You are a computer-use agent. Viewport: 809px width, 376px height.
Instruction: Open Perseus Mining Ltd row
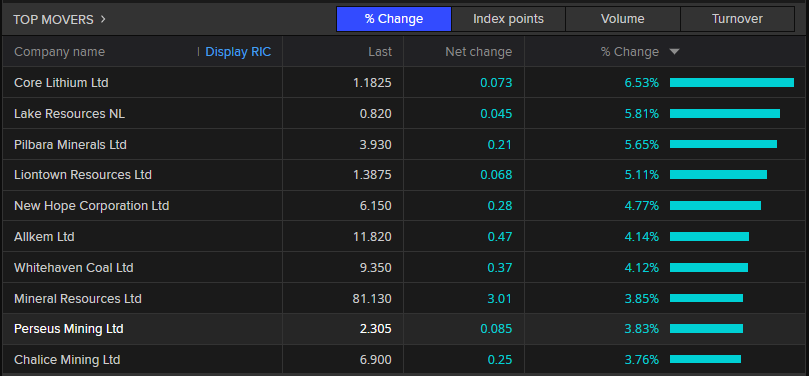click(404, 329)
